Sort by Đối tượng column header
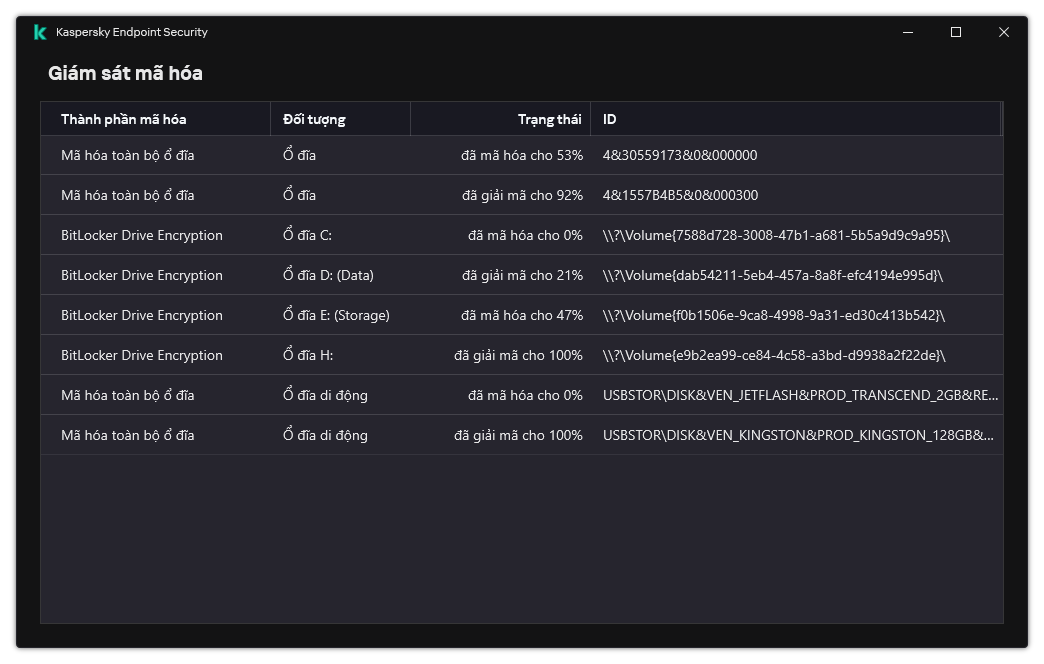1044x664 pixels. click(314, 119)
